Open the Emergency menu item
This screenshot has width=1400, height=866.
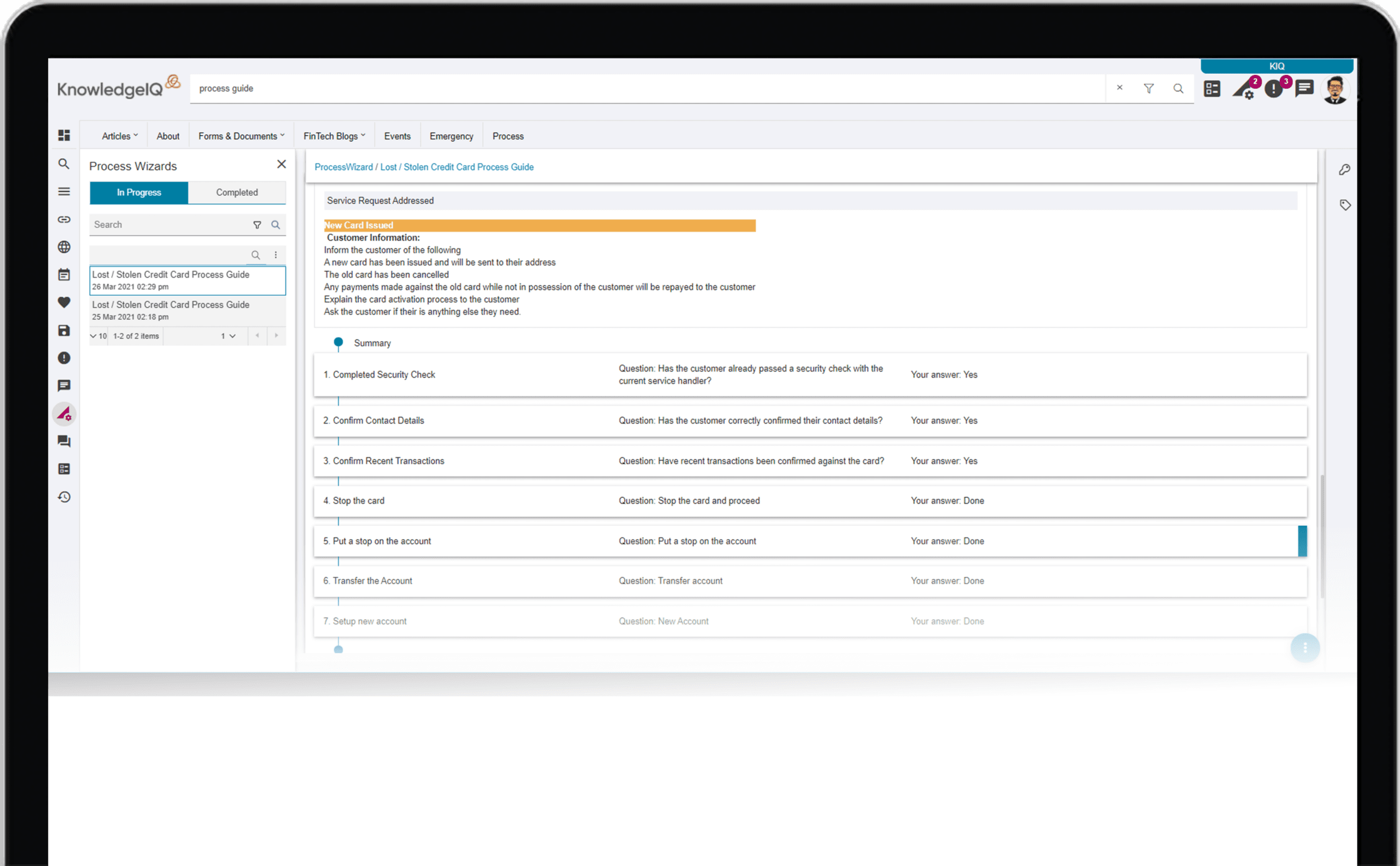(x=451, y=136)
